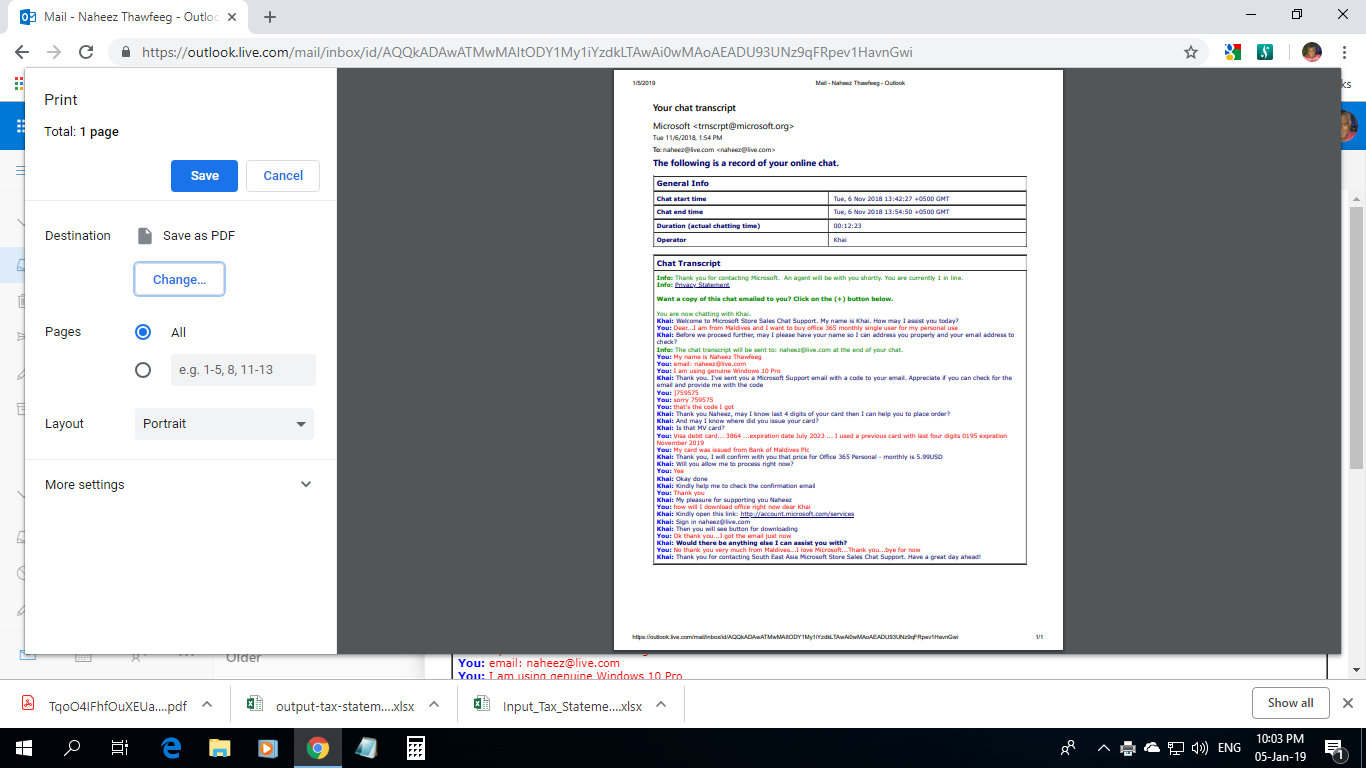Click the Windows Start button
Screen dimensions: 1366x768
(x=23, y=748)
